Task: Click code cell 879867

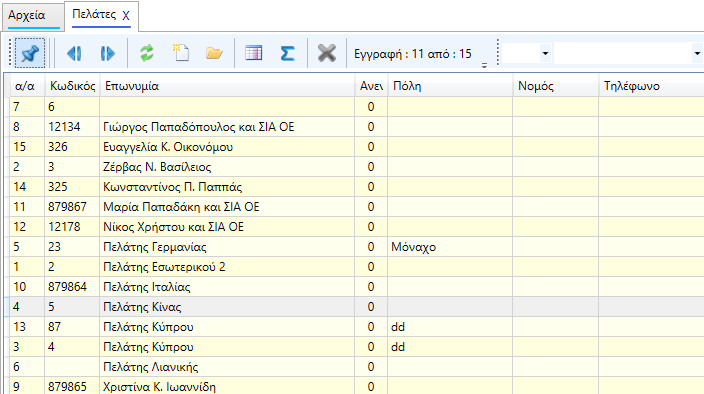Action: pos(72,207)
